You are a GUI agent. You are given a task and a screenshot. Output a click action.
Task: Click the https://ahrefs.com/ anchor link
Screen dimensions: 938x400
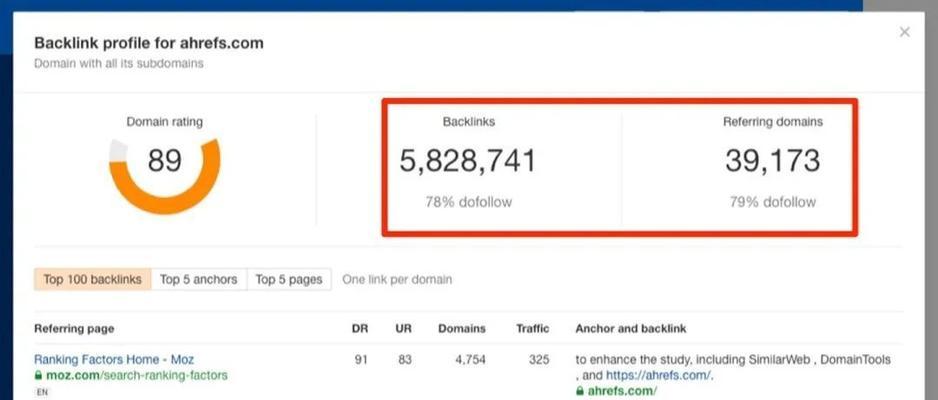[x=658, y=375]
